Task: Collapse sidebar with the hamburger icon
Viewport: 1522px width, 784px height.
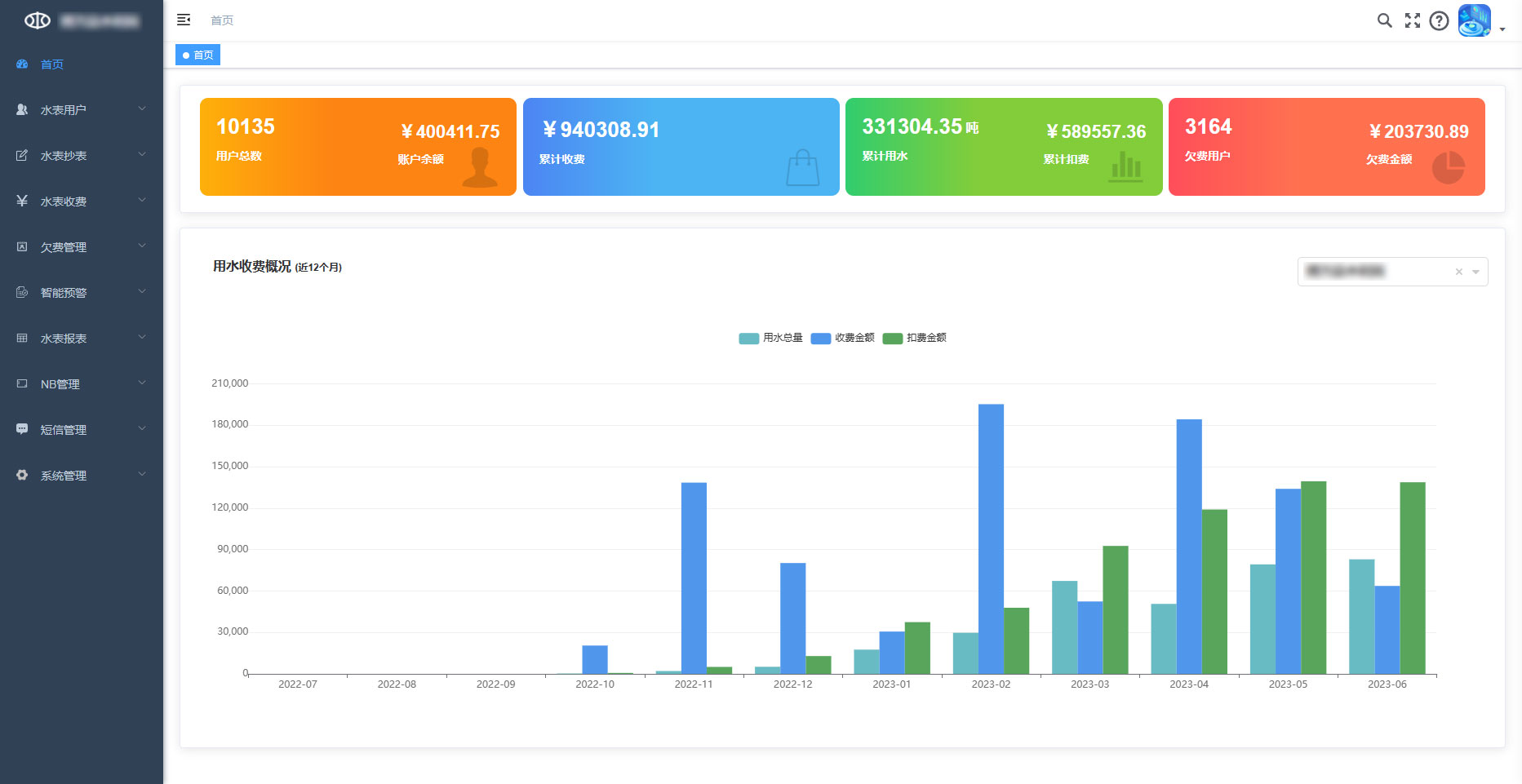Action: click(x=184, y=20)
